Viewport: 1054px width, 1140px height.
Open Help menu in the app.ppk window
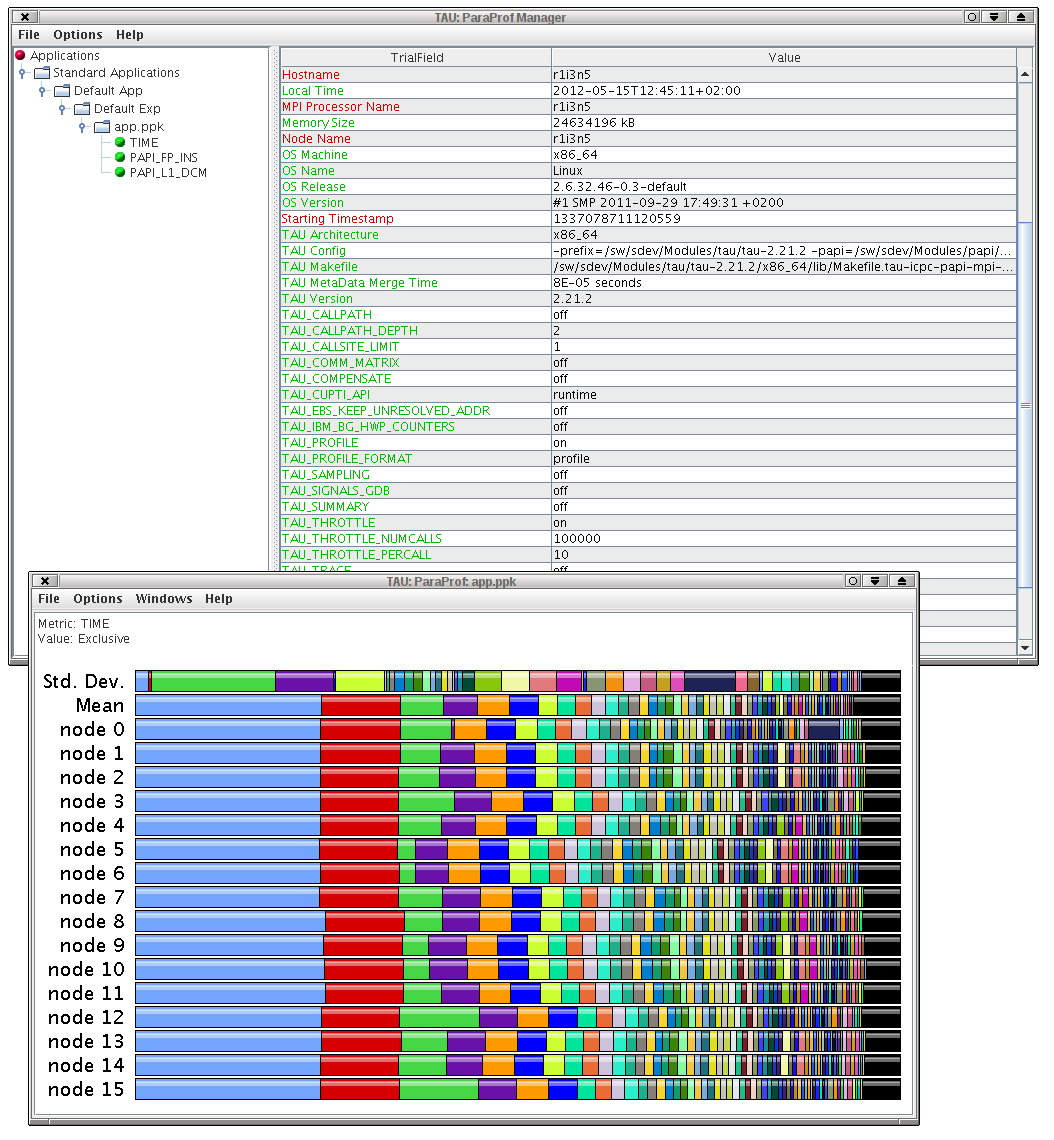[x=219, y=599]
